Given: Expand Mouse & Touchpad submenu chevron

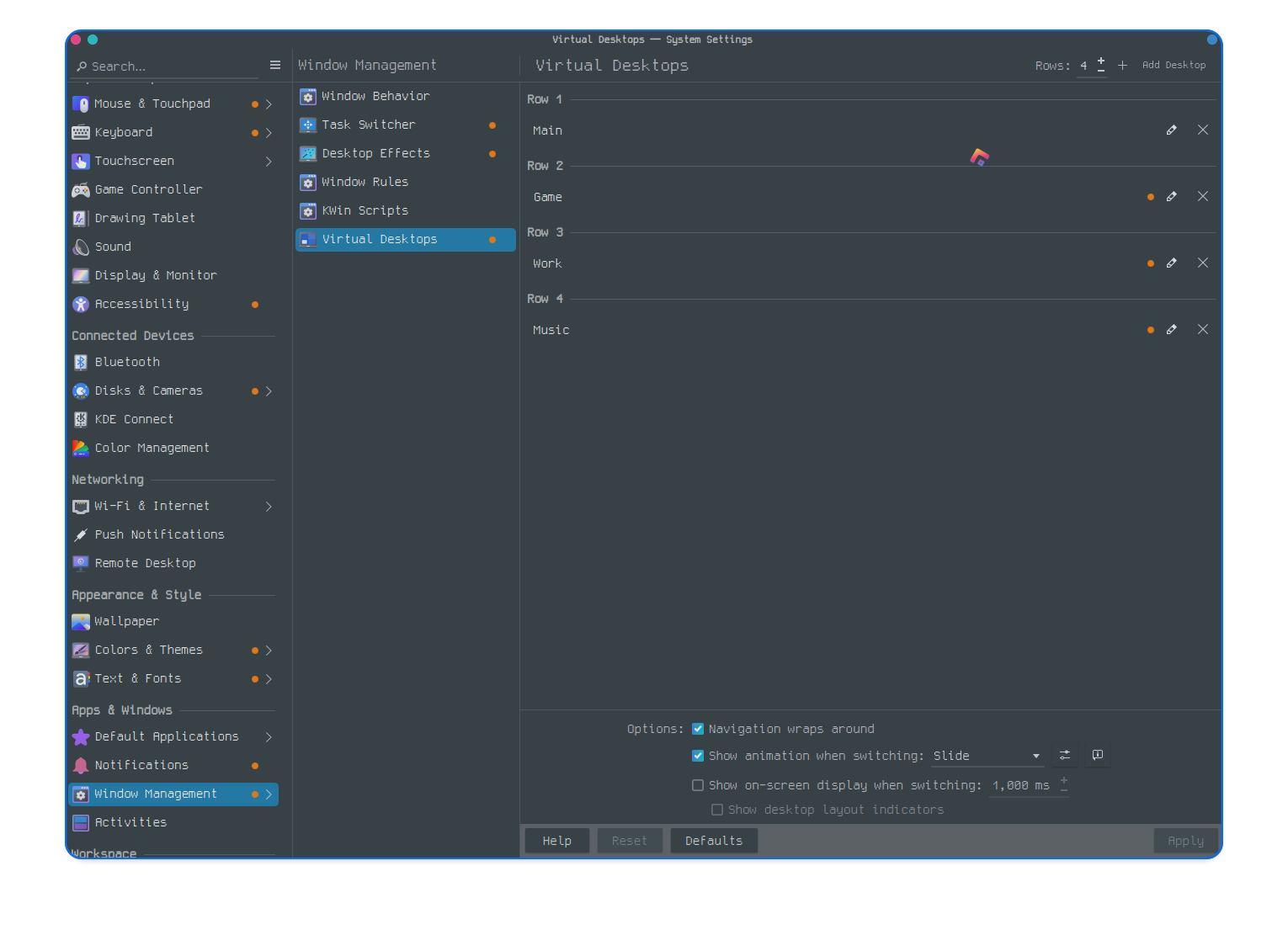Looking at the screenshot, I should click(x=269, y=104).
